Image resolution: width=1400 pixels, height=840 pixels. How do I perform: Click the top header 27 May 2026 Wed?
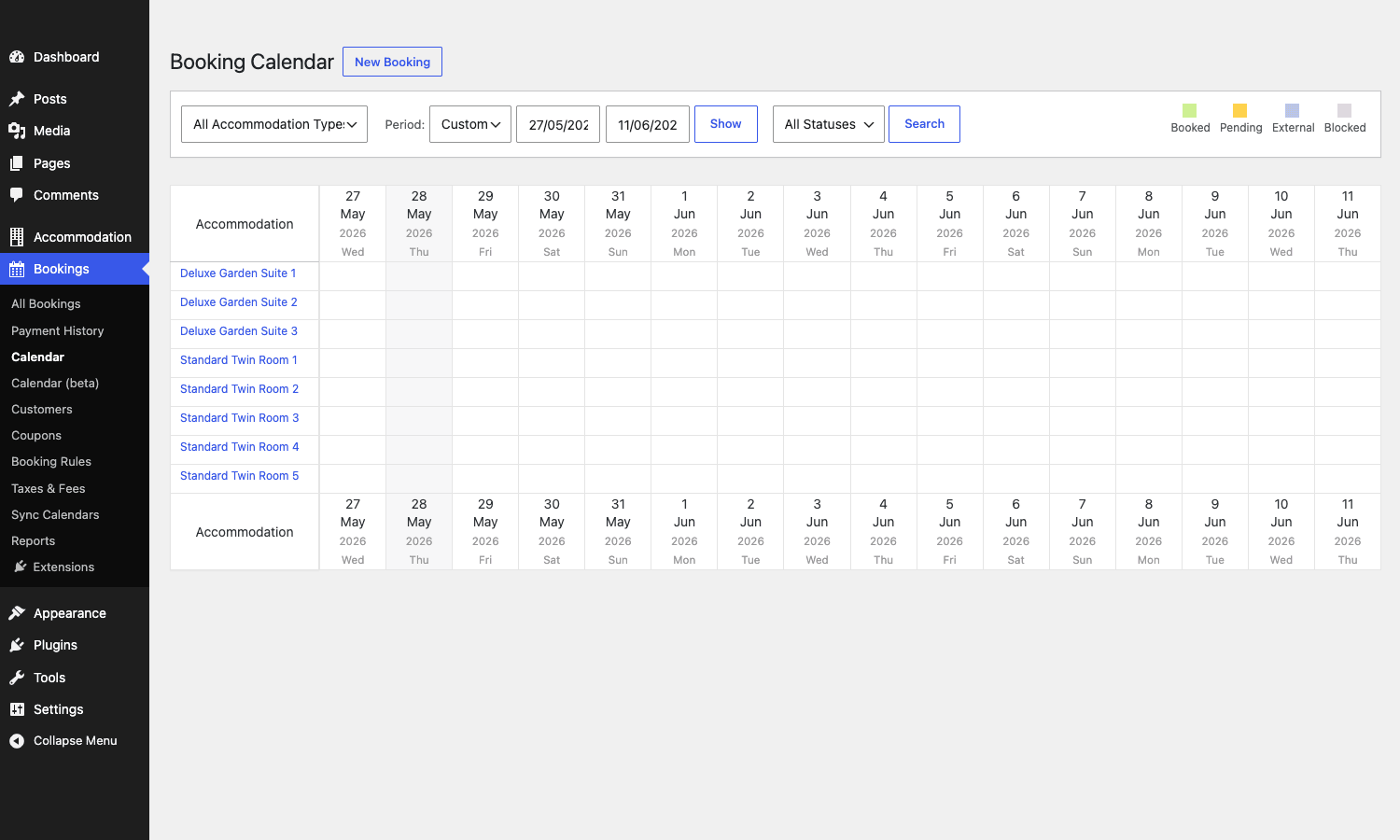[353, 224]
